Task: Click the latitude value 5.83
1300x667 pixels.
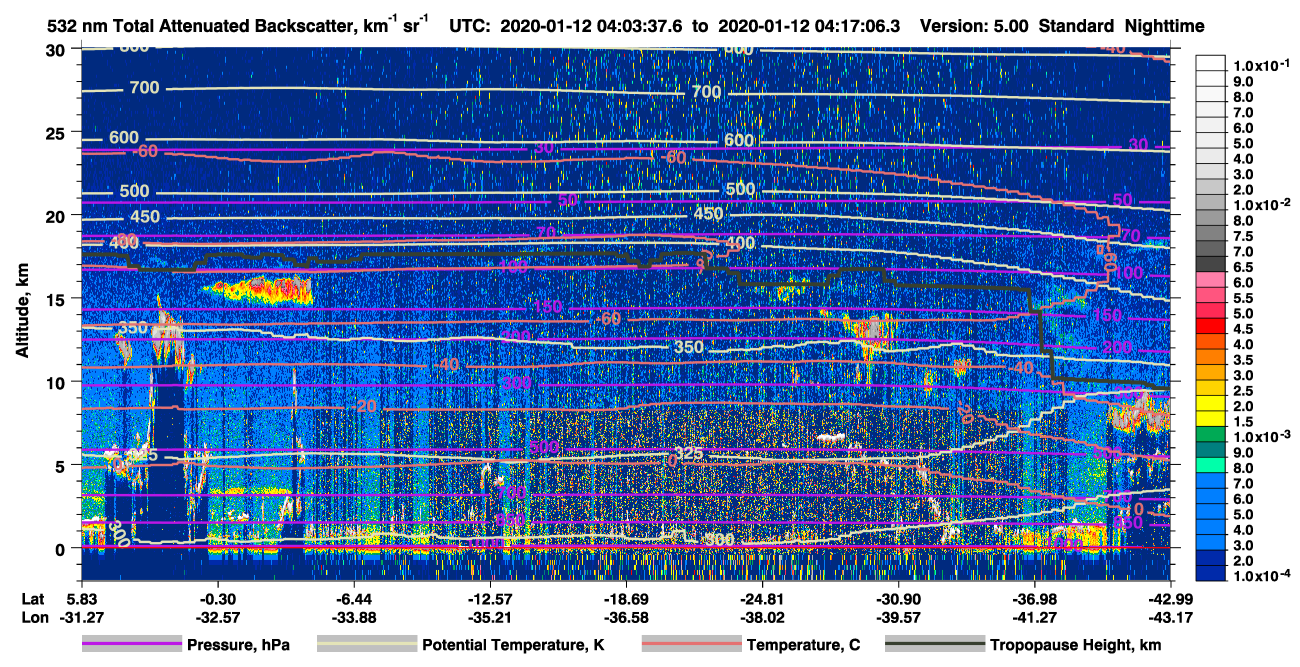Action: [x=81, y=599]
